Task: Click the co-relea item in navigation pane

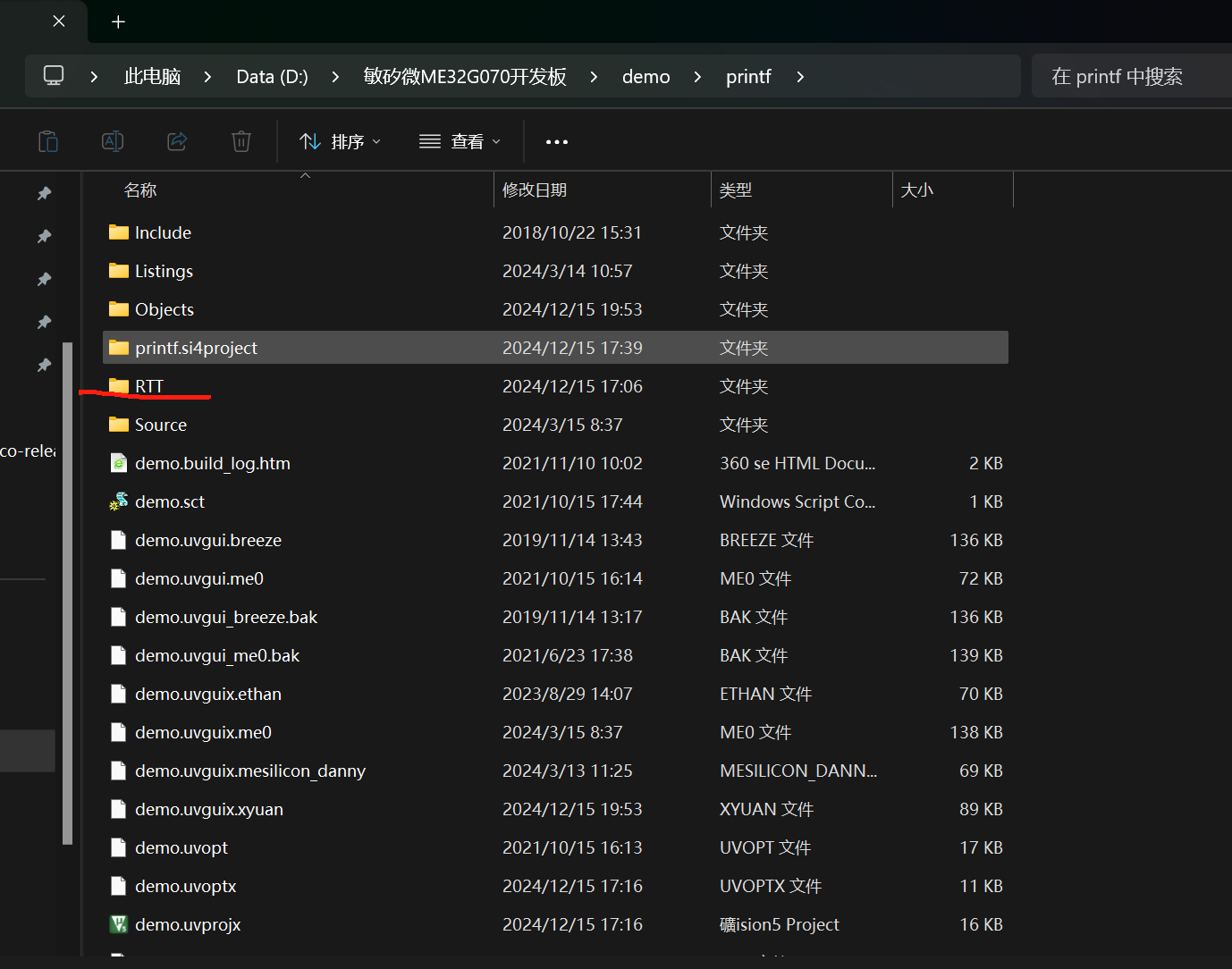Action: pyautogui.click(x=28, y=451)
